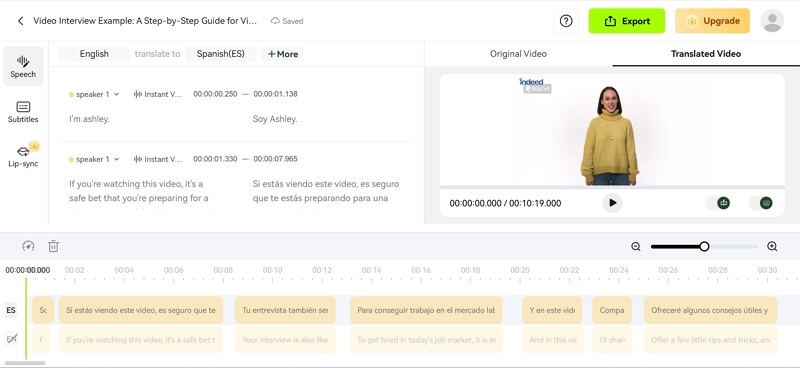Click the Export button
The width and height of the screenshot is (800, 368).
pos(627,21)
